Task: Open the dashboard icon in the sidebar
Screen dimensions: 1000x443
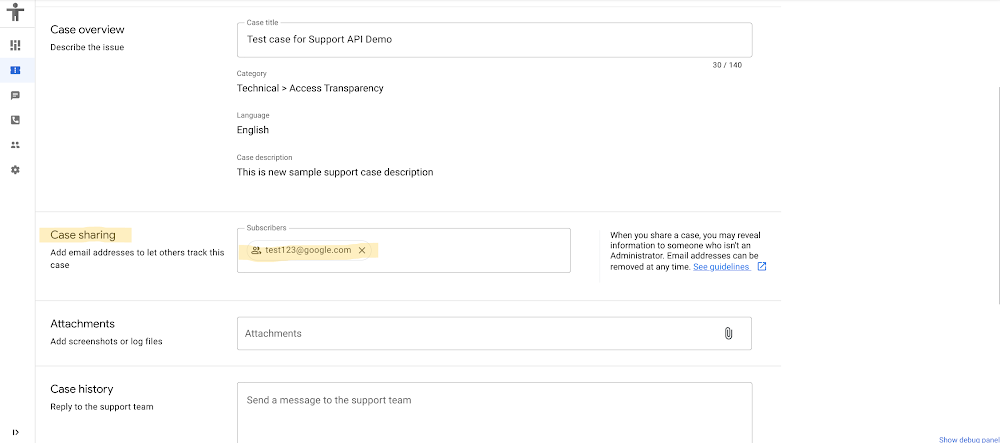Action: [15, 46]
